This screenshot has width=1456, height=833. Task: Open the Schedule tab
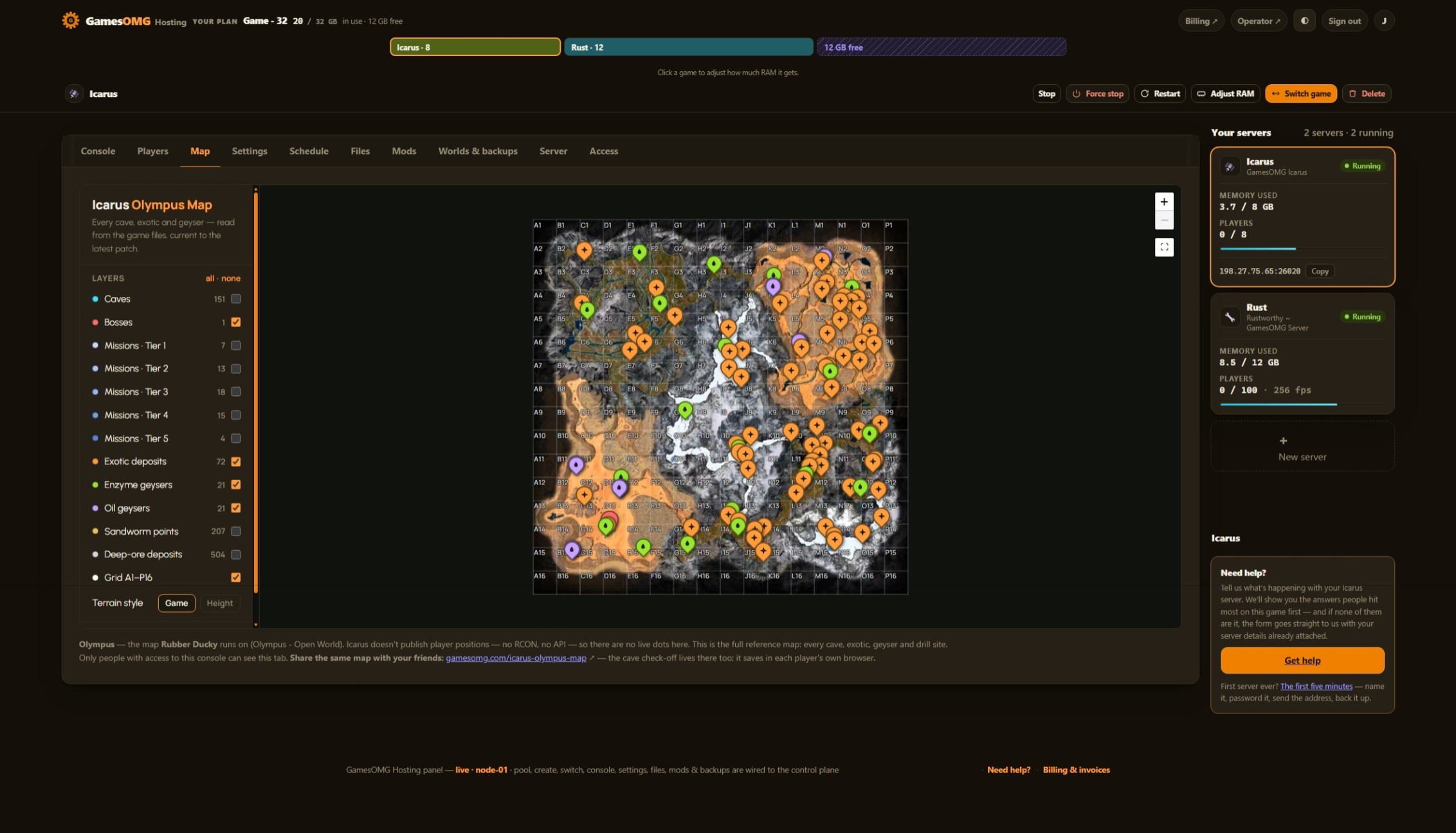(309, 151)
